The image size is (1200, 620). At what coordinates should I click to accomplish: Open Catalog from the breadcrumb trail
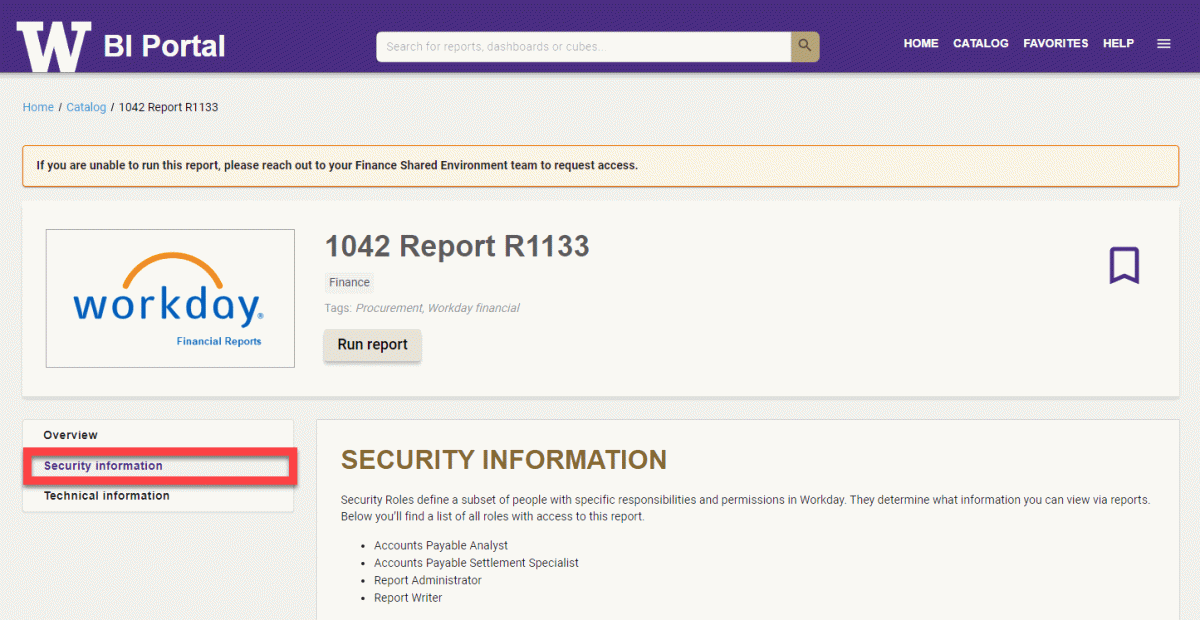click(86, 107)
